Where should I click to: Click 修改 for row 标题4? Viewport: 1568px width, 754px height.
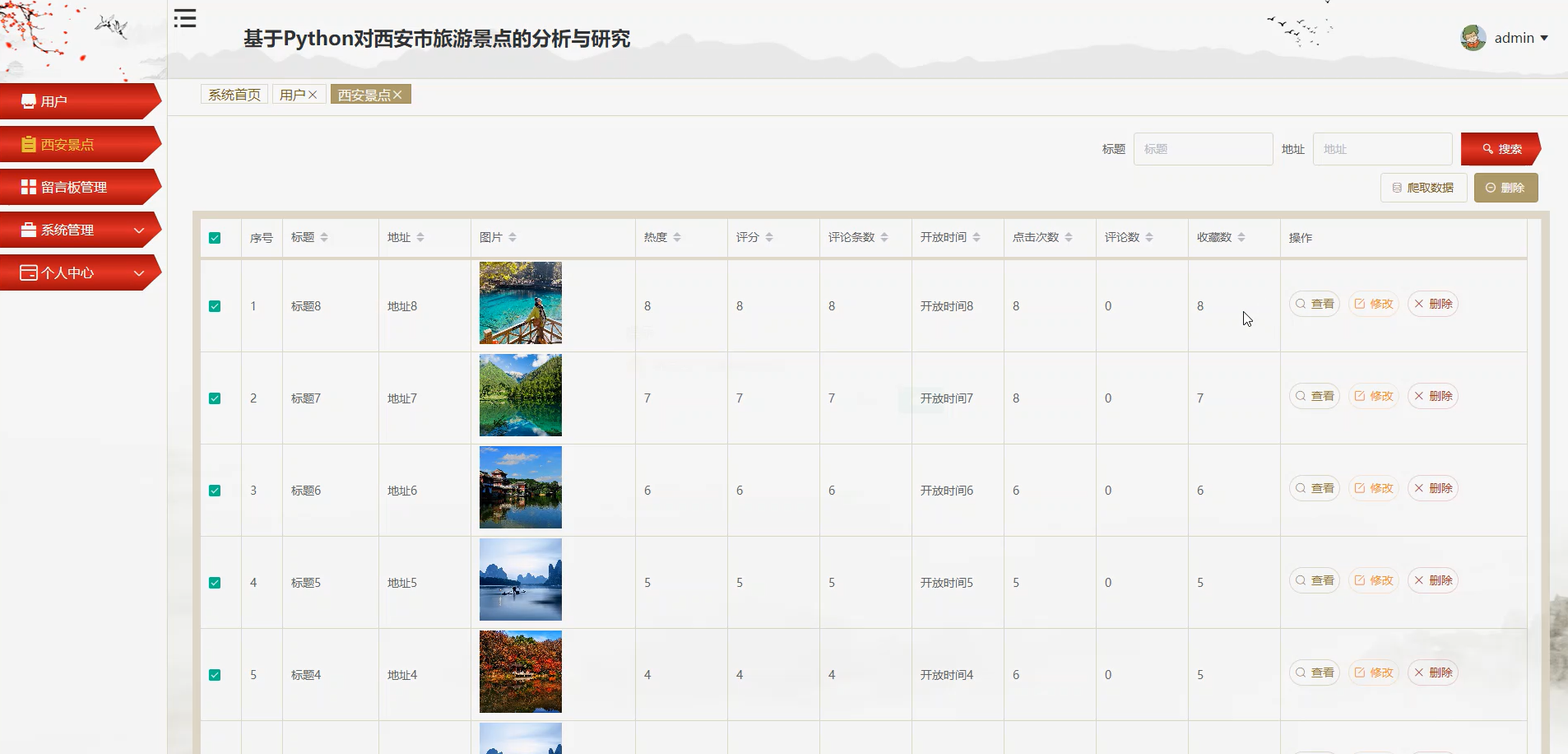(1374, 673)
